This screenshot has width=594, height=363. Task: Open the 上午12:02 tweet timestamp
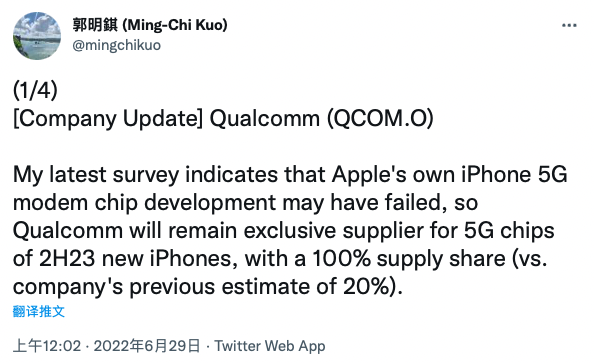pos(47,346)
